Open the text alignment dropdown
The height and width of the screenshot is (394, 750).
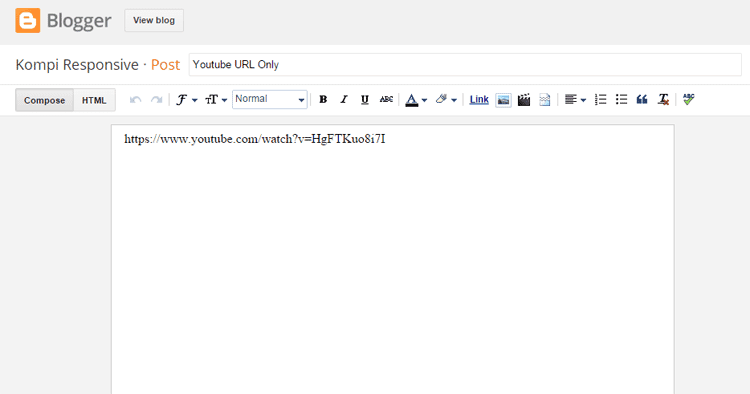click(x=575, y=99)
